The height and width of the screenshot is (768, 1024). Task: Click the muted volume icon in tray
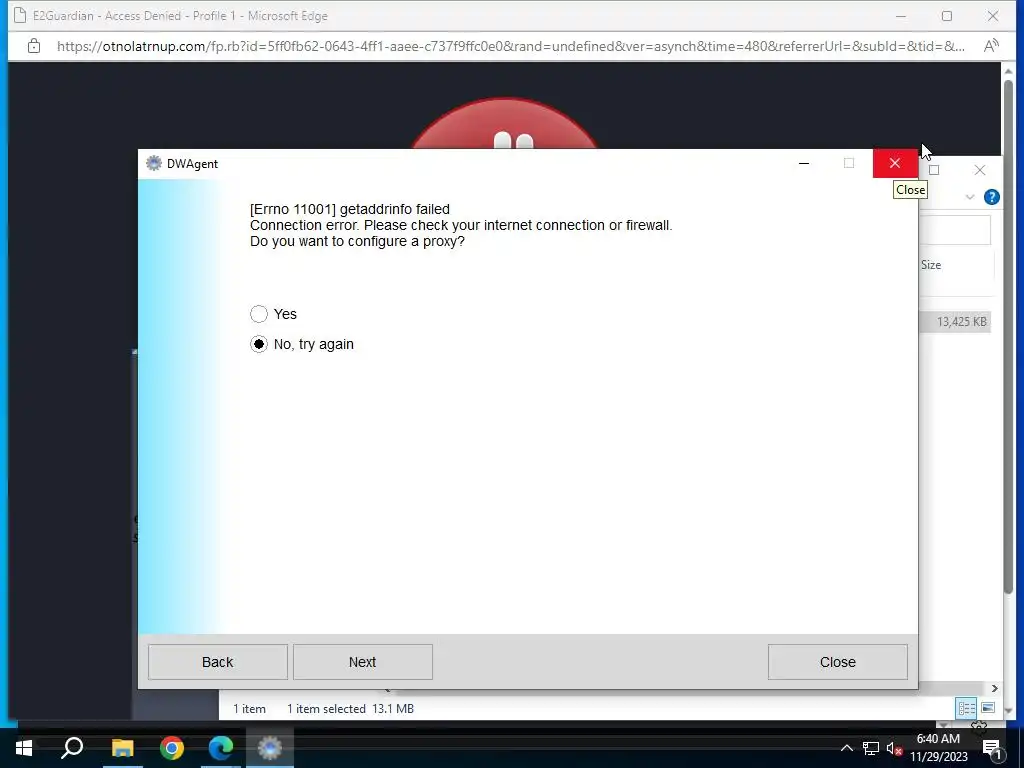[894, 748]
